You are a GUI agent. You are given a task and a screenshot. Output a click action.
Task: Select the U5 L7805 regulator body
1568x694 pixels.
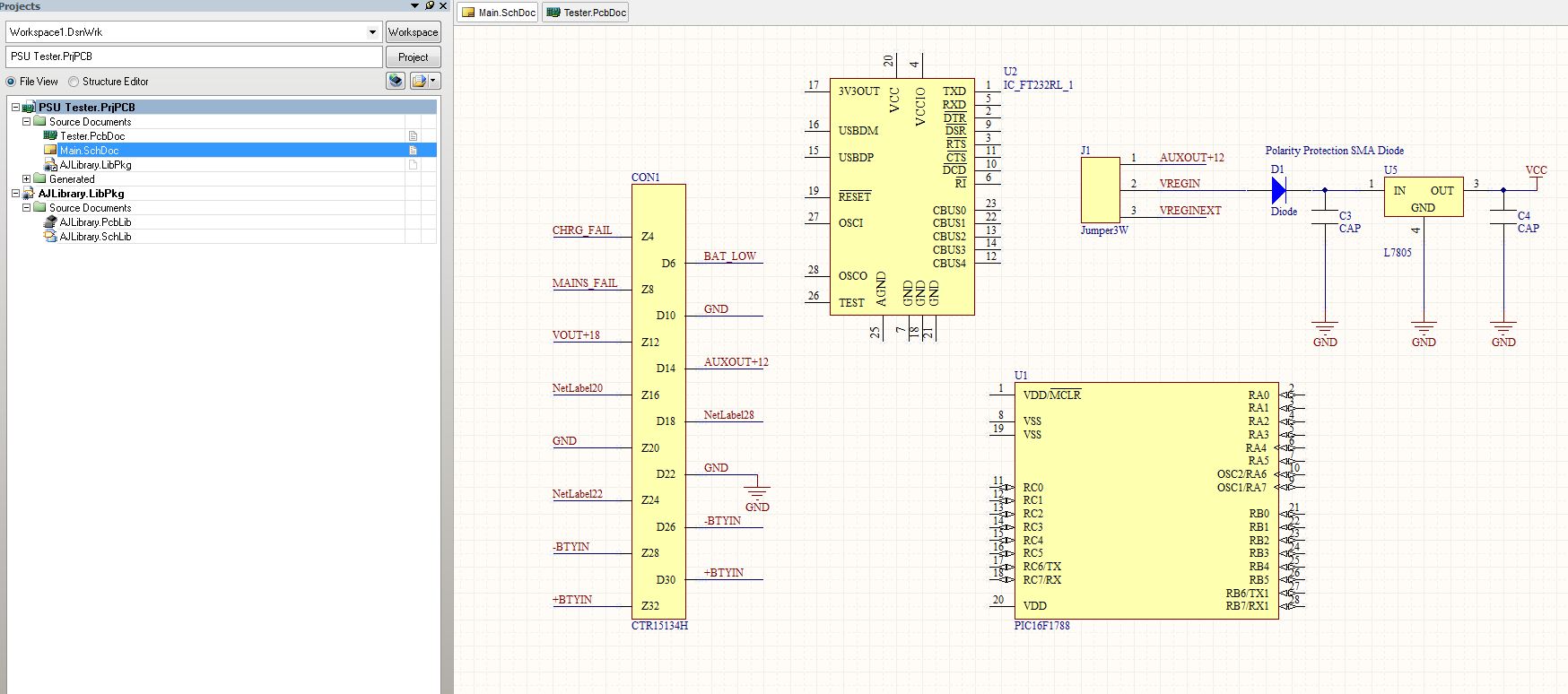pyautogui.click(x=1424, y=196)
